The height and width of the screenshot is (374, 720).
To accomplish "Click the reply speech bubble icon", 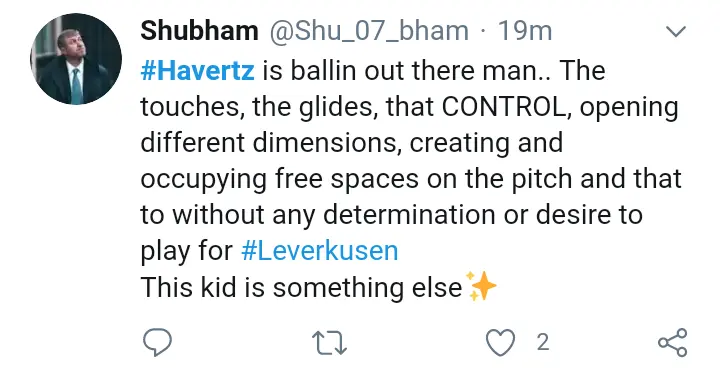I will point(158,342).
